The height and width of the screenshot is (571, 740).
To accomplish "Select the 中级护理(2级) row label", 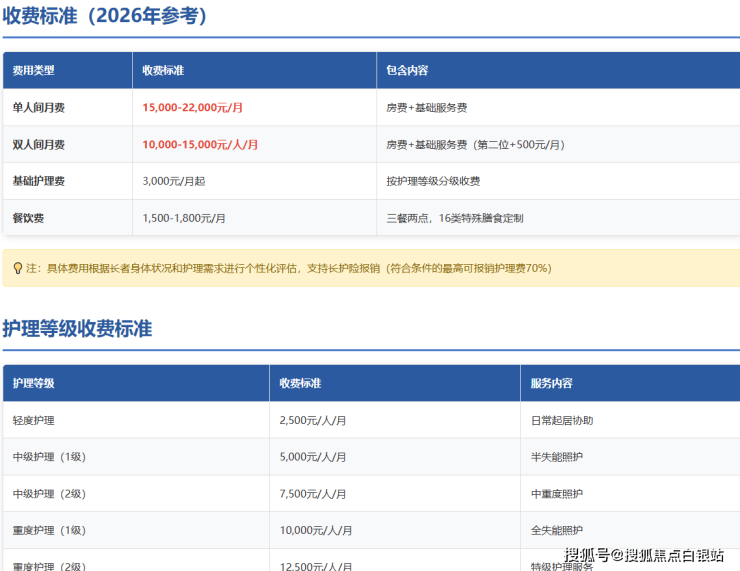I will tap(49, 494).
